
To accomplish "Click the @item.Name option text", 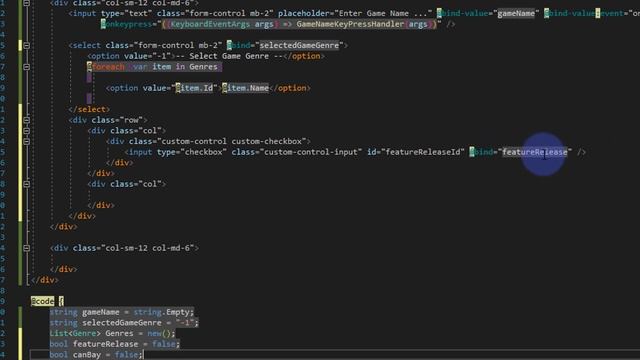I will [245, 88].
